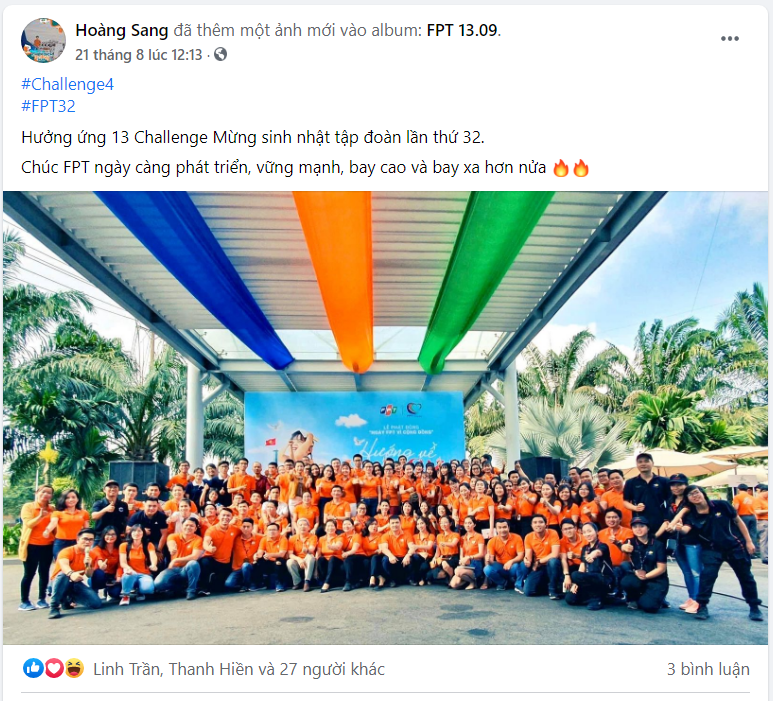
Task: Open the #FPT32 hashtag
Action: [x=48, y=106]
